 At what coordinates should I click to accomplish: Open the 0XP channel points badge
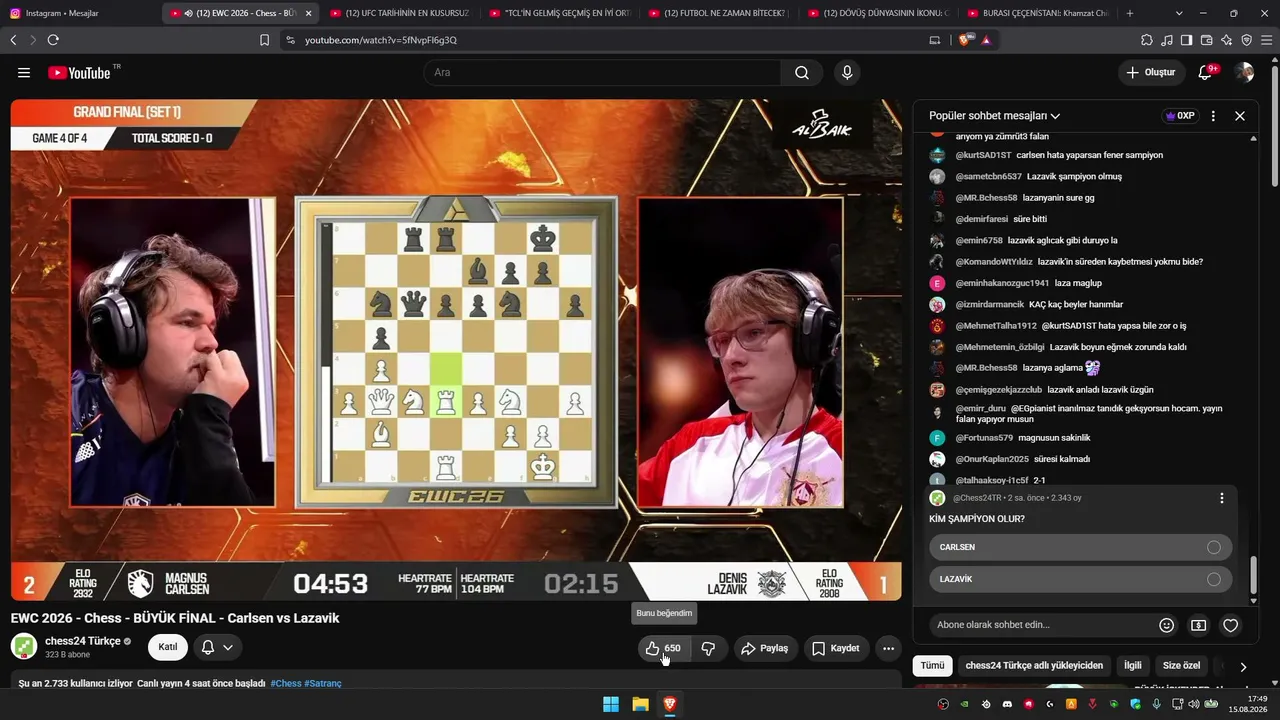[1180, 116]
